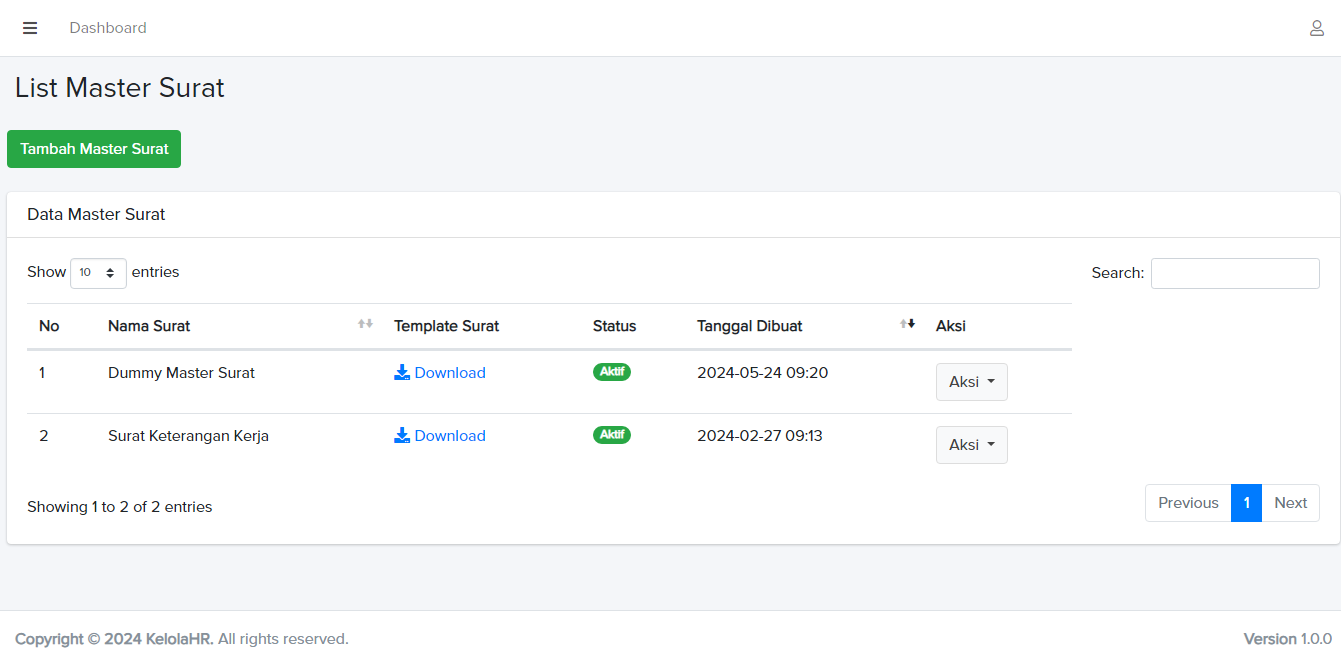Download the Surat Keterangan Kerja template

[449, 436]
